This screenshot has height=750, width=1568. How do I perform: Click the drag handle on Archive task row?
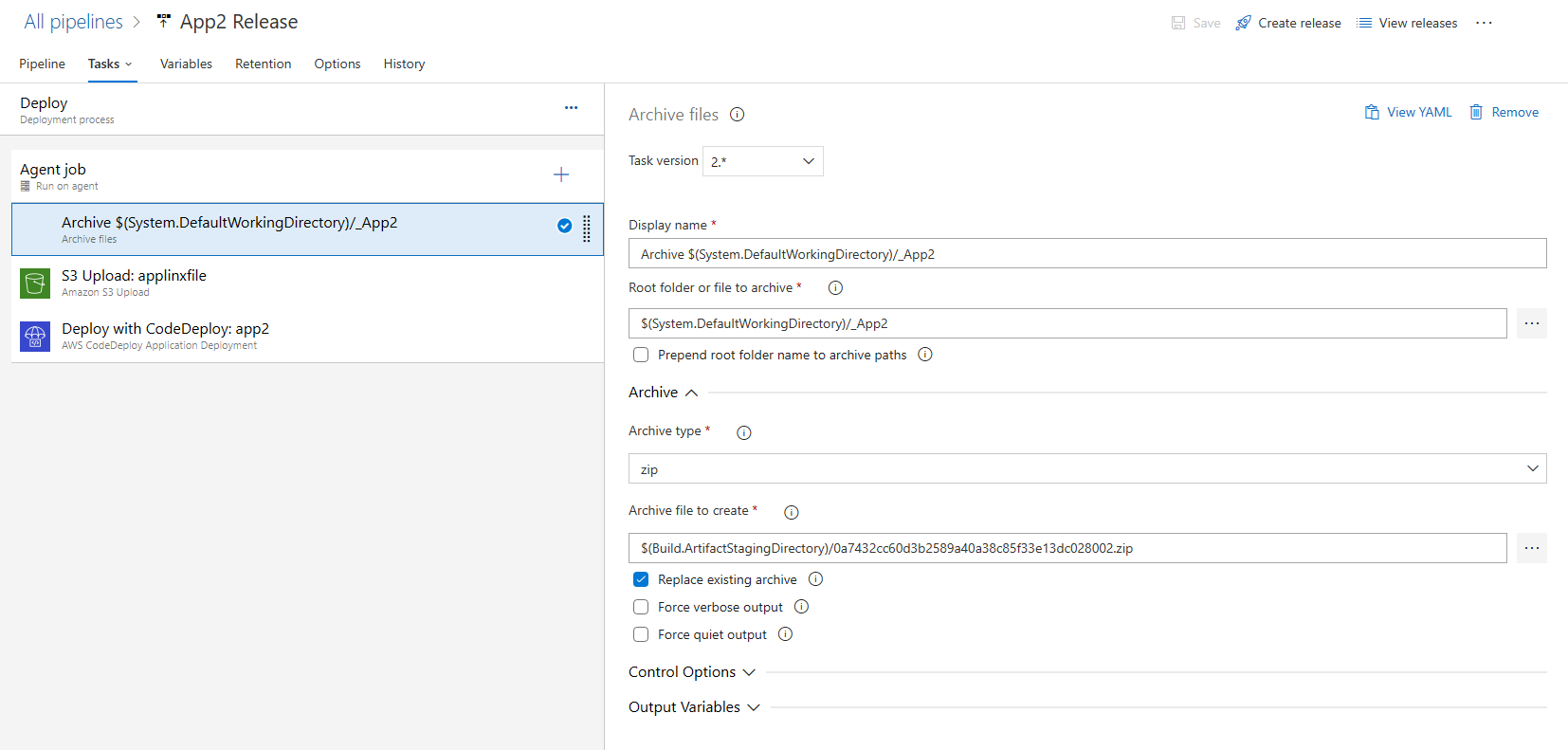[x=587, y=229]
